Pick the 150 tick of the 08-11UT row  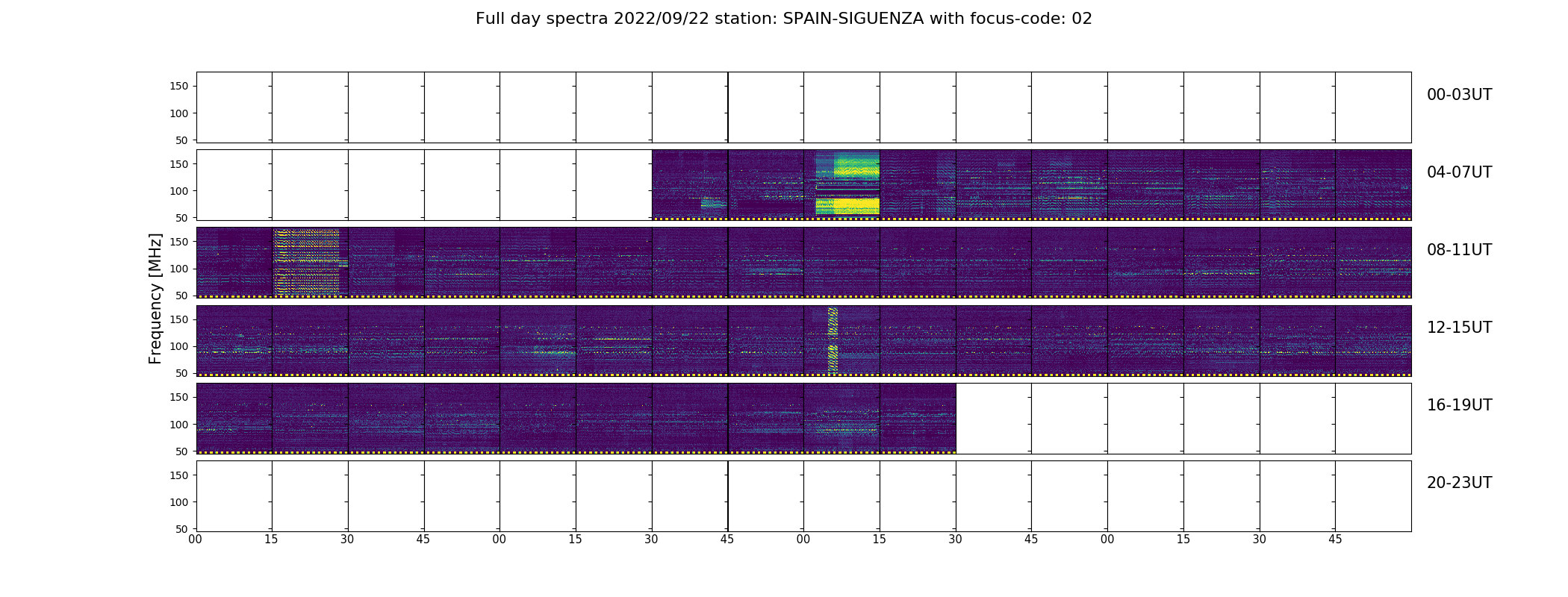click(x=179, y=242)
